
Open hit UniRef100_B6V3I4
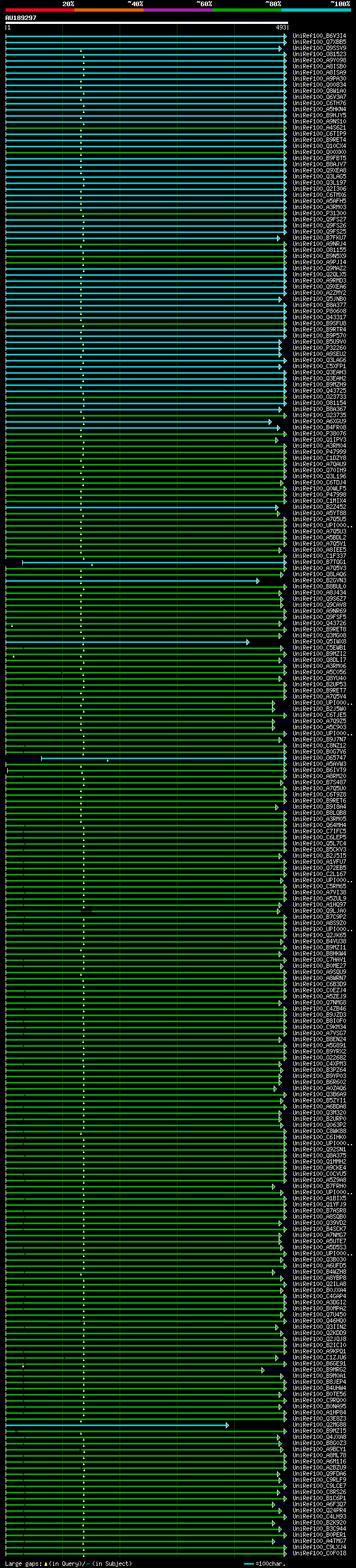point(319,36)
